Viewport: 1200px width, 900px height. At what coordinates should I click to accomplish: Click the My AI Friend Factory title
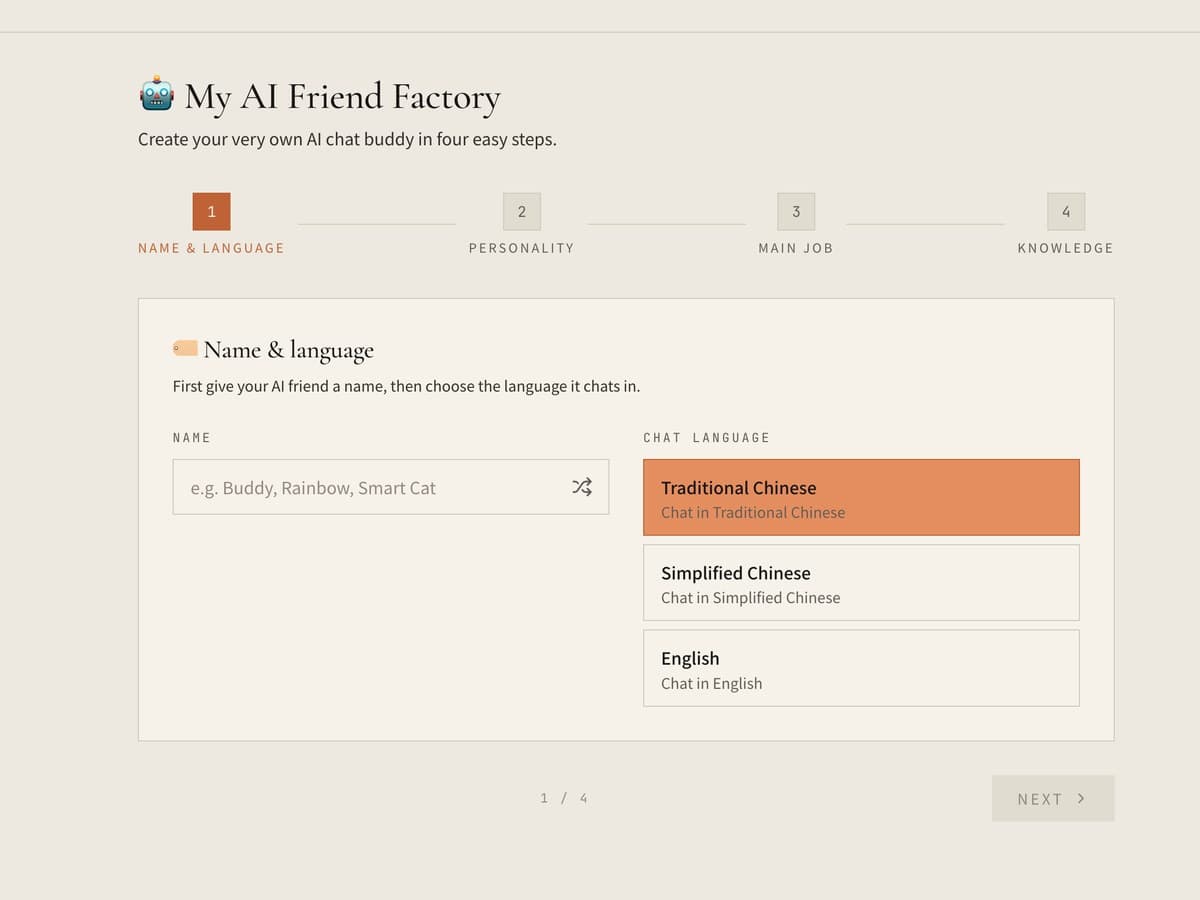(342, 97)
